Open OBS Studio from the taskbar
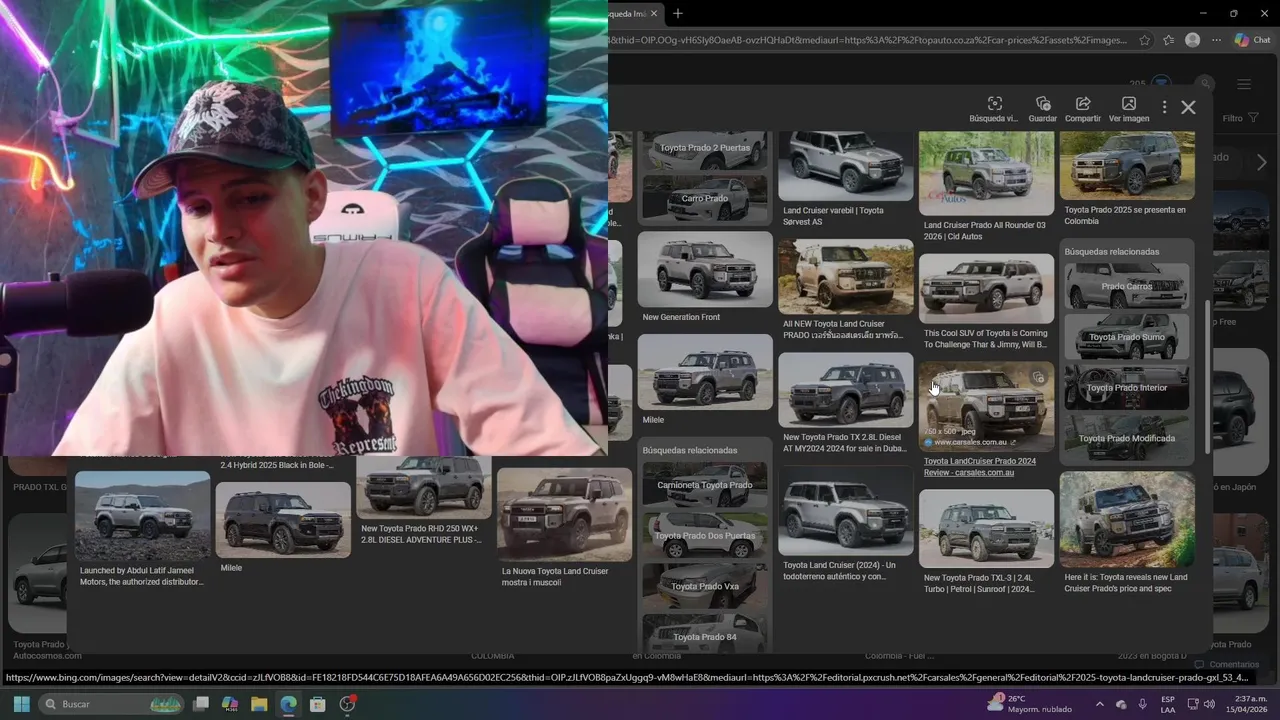 point(347,704)
